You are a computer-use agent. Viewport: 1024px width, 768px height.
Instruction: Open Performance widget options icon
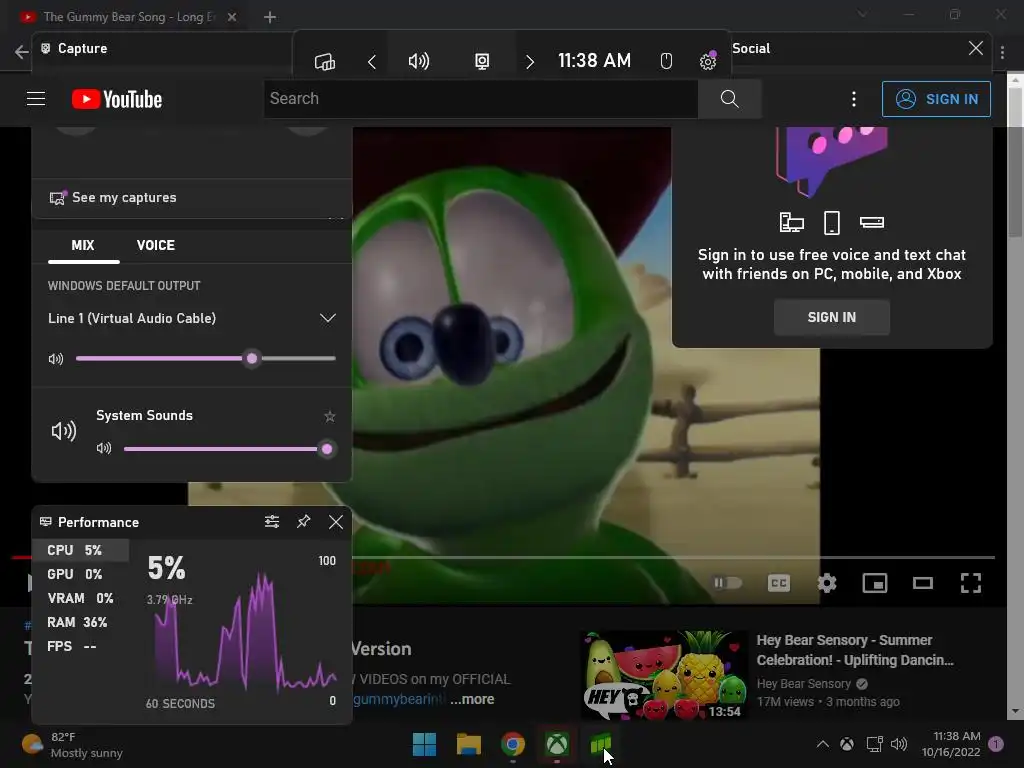coord(272,522)
